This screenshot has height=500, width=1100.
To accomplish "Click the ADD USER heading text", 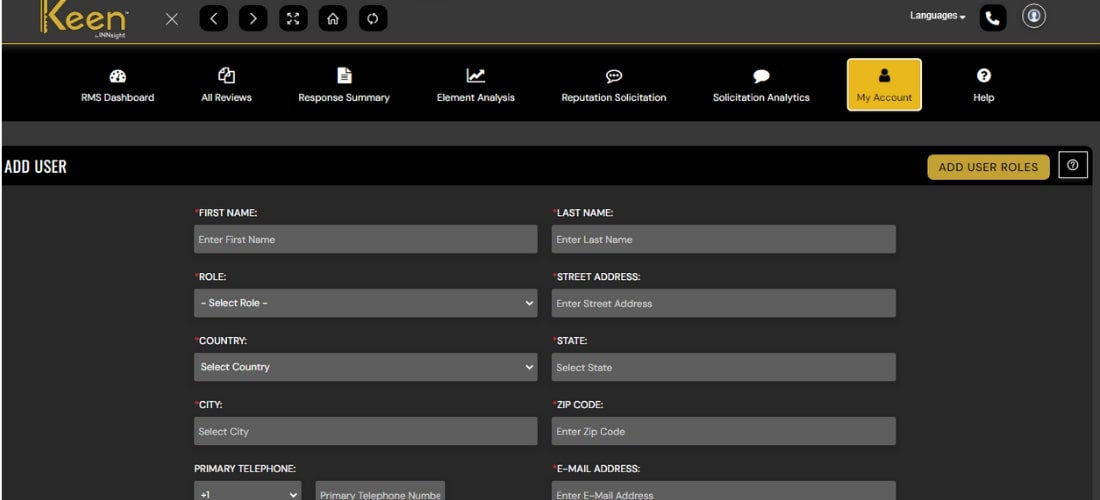I will 35,167.
